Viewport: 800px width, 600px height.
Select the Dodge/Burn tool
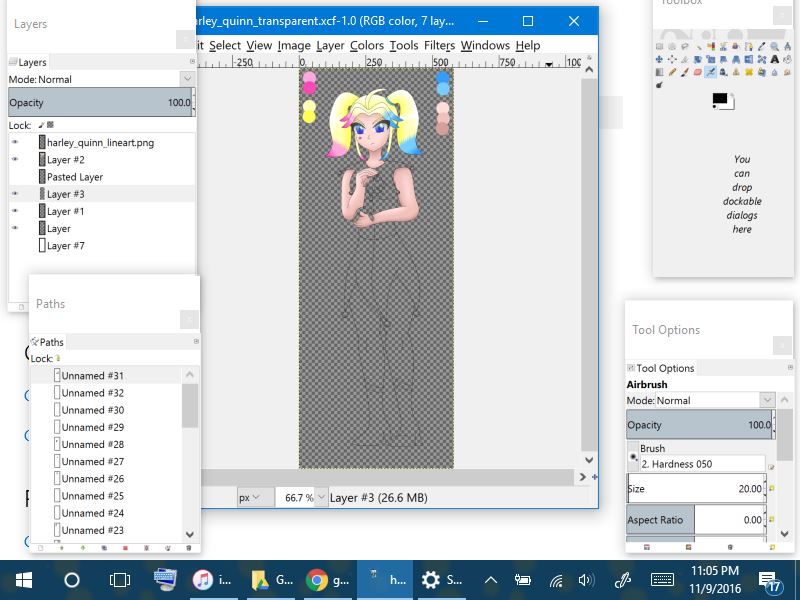coord(659,85)
